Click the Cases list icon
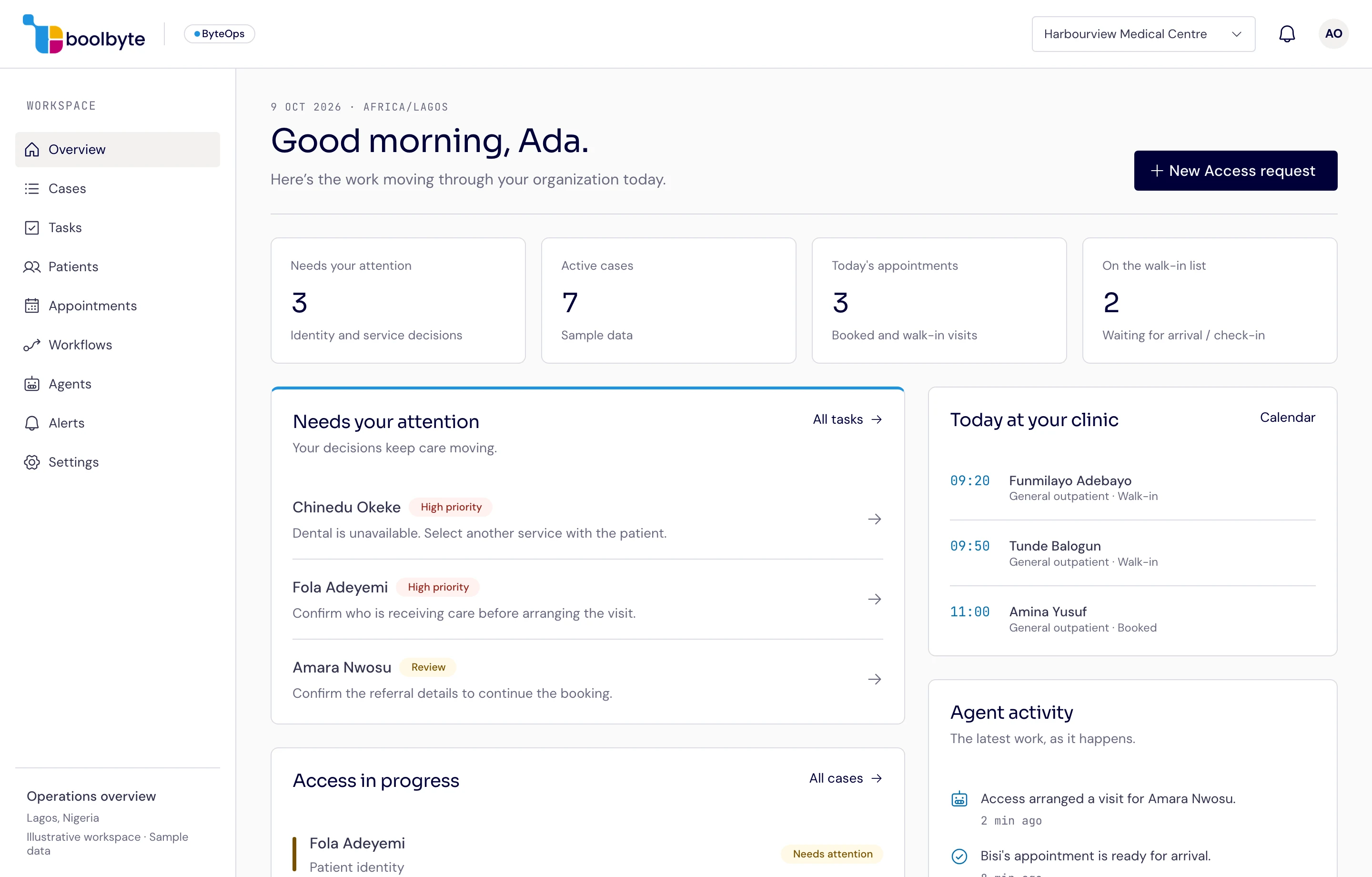1372x877 pixels. coord(32,189)
